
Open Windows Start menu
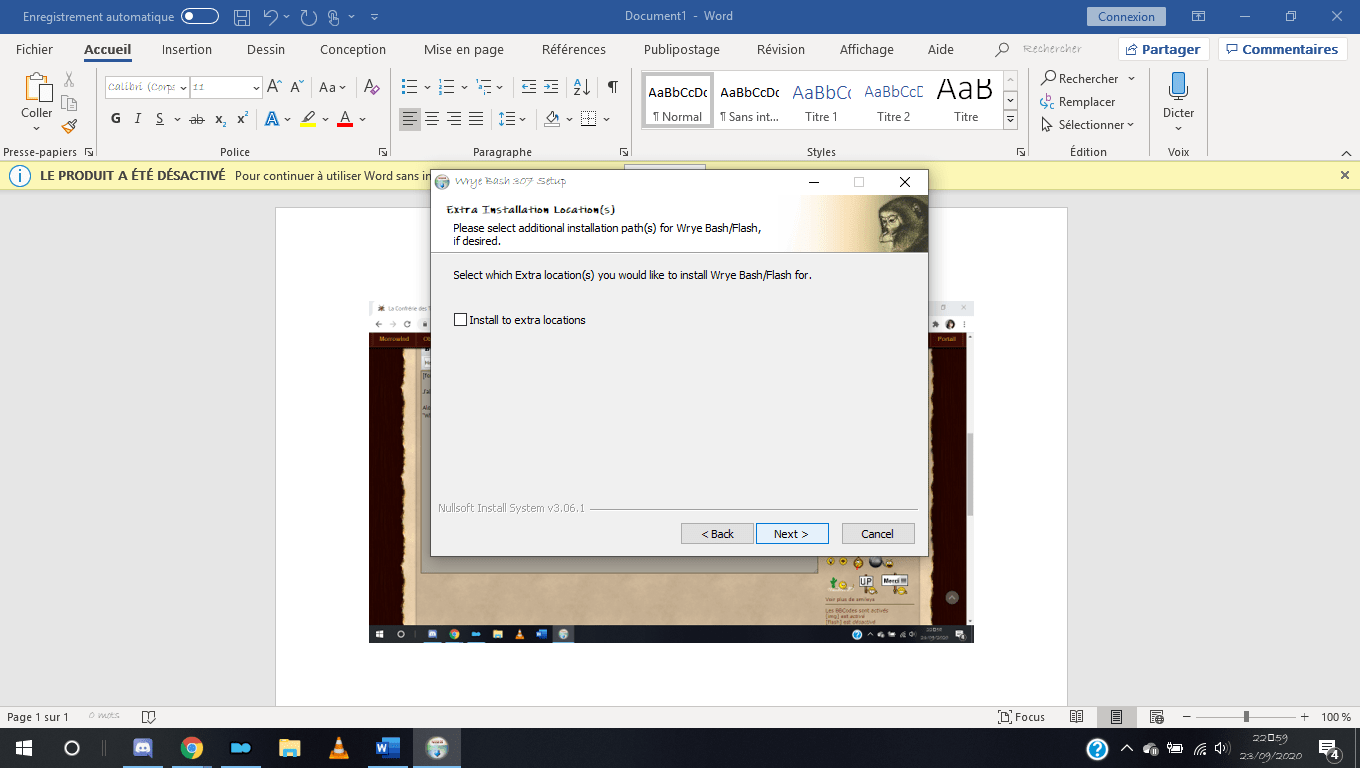pos(24,748)
